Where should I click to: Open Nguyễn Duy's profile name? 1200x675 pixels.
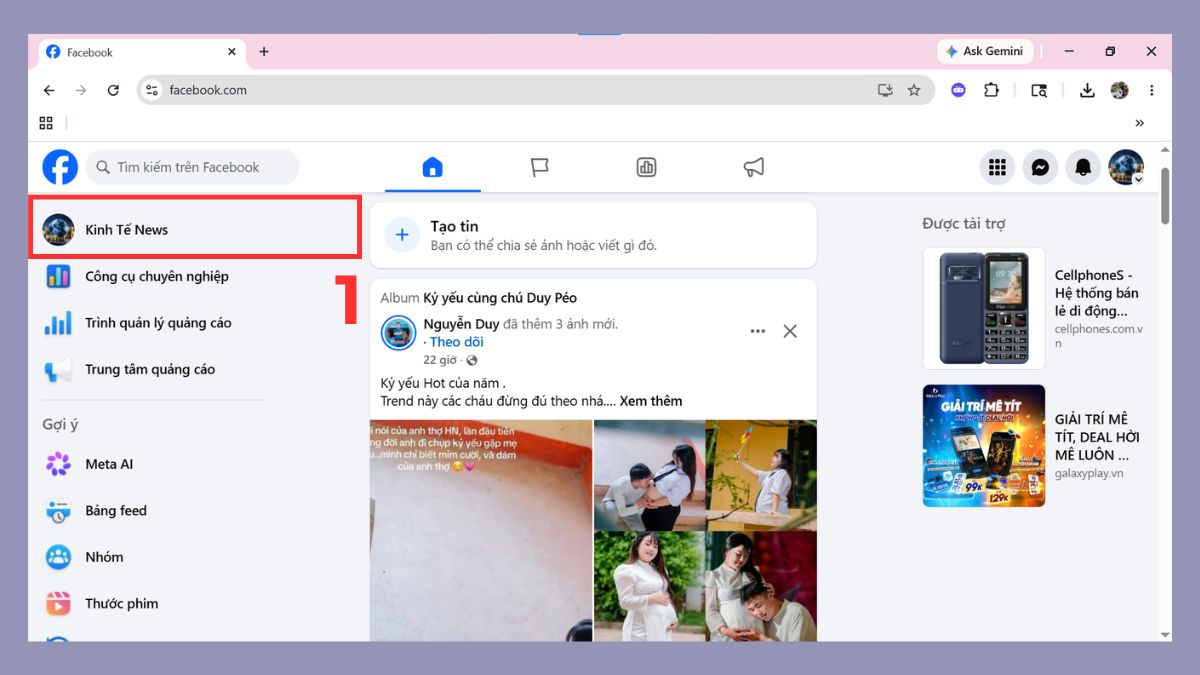click(461, 324)
